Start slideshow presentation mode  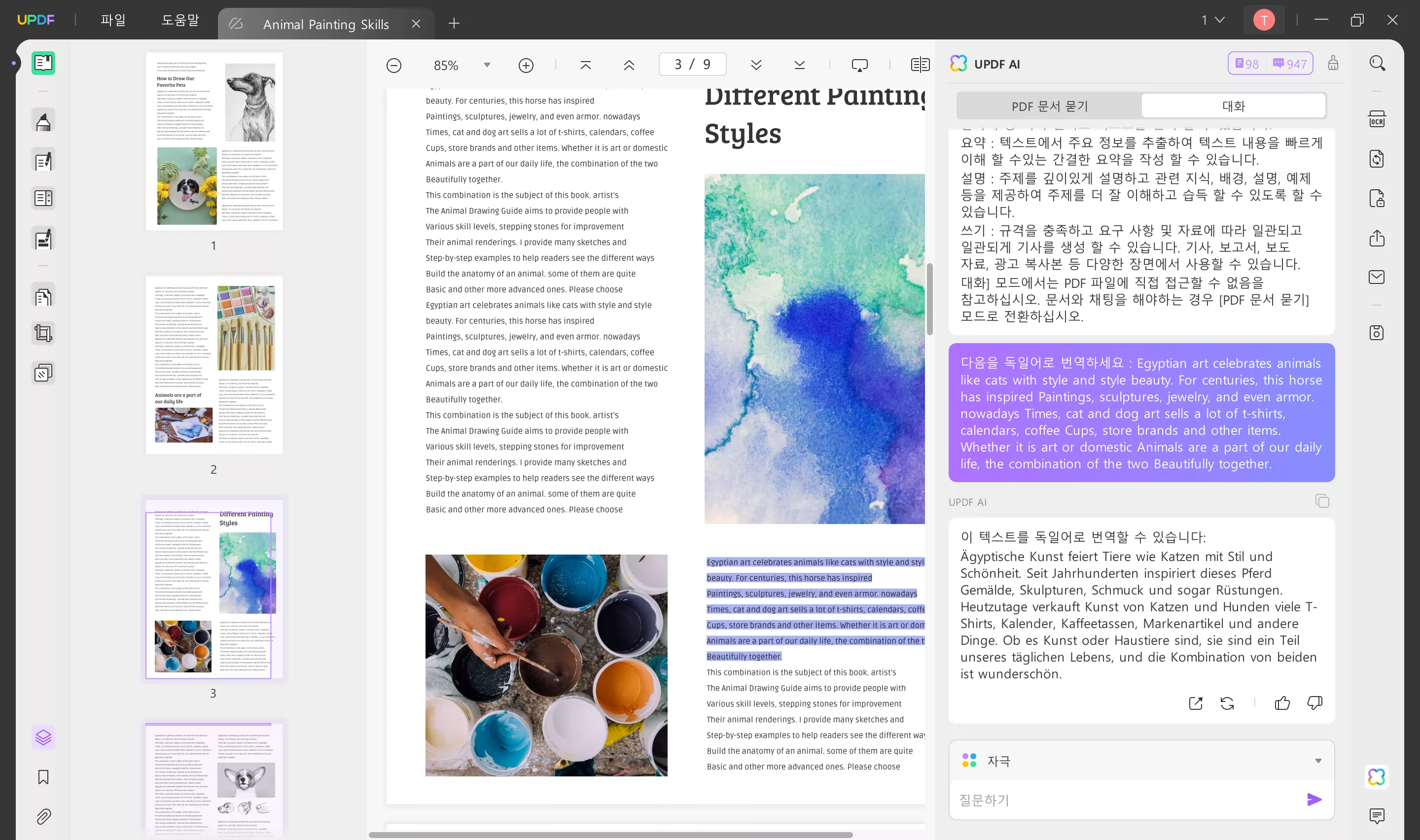[859, 65]
